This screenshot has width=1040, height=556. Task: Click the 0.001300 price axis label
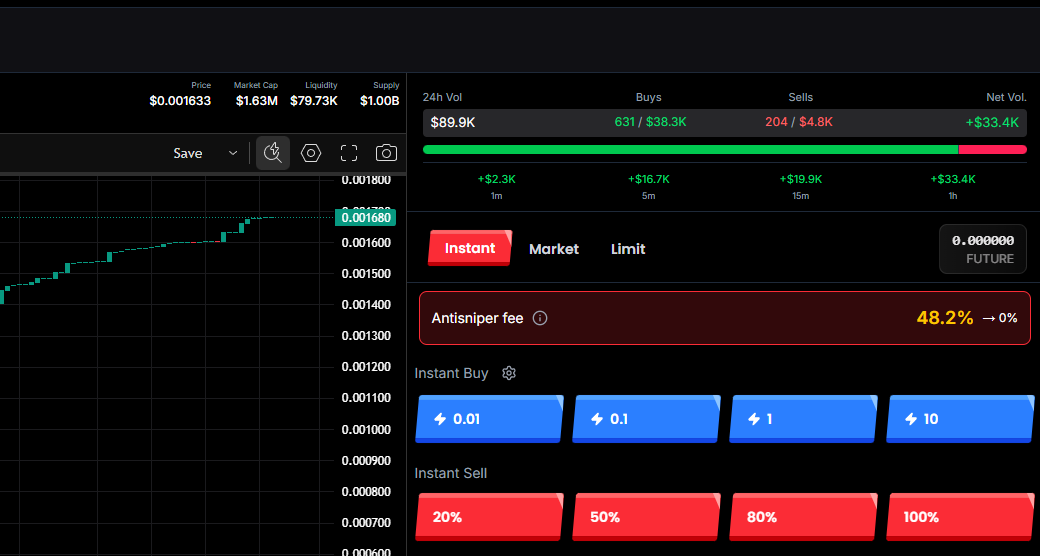(366, 336)
